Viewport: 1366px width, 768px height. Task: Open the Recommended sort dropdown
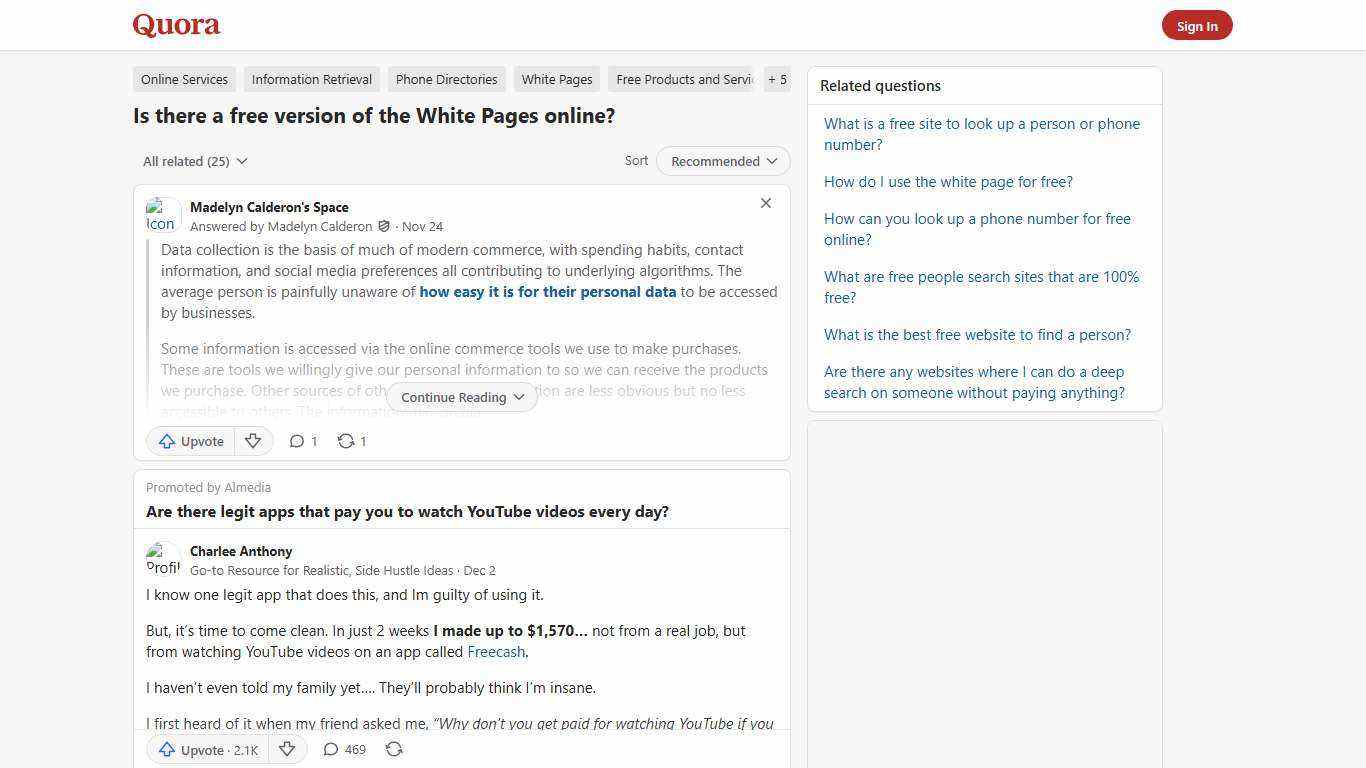[722, 161]
